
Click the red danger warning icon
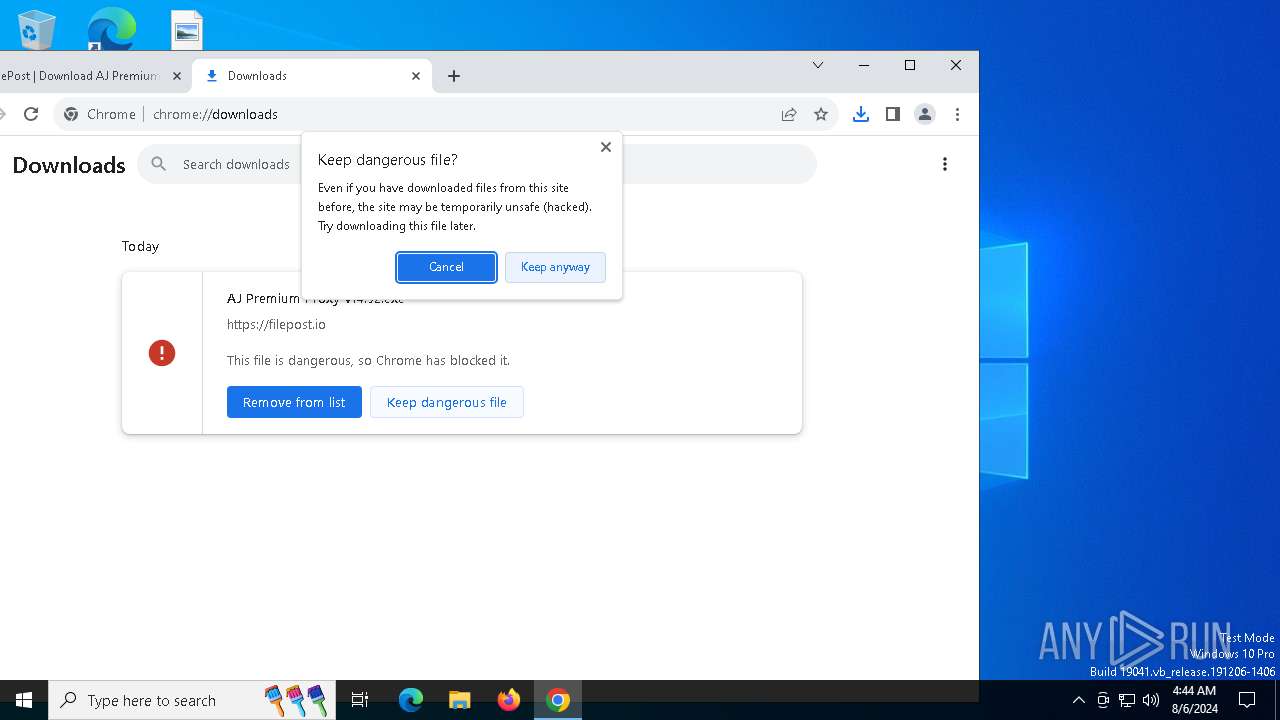tap(162, 353)
